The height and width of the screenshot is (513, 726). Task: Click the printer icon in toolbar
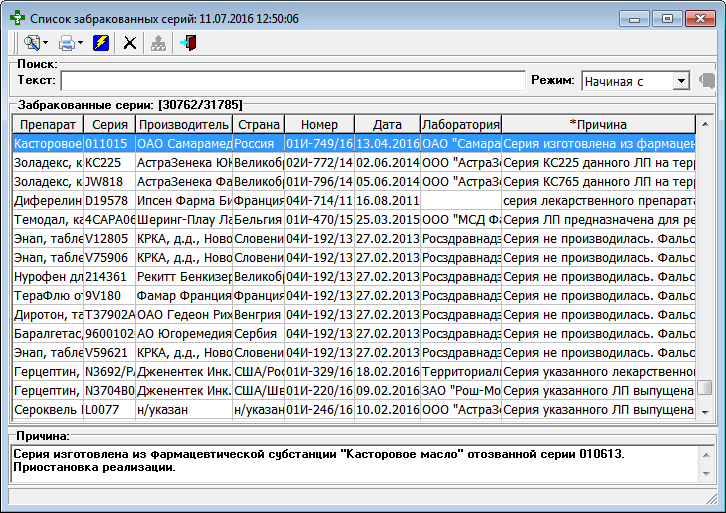[x=66, y=43]
